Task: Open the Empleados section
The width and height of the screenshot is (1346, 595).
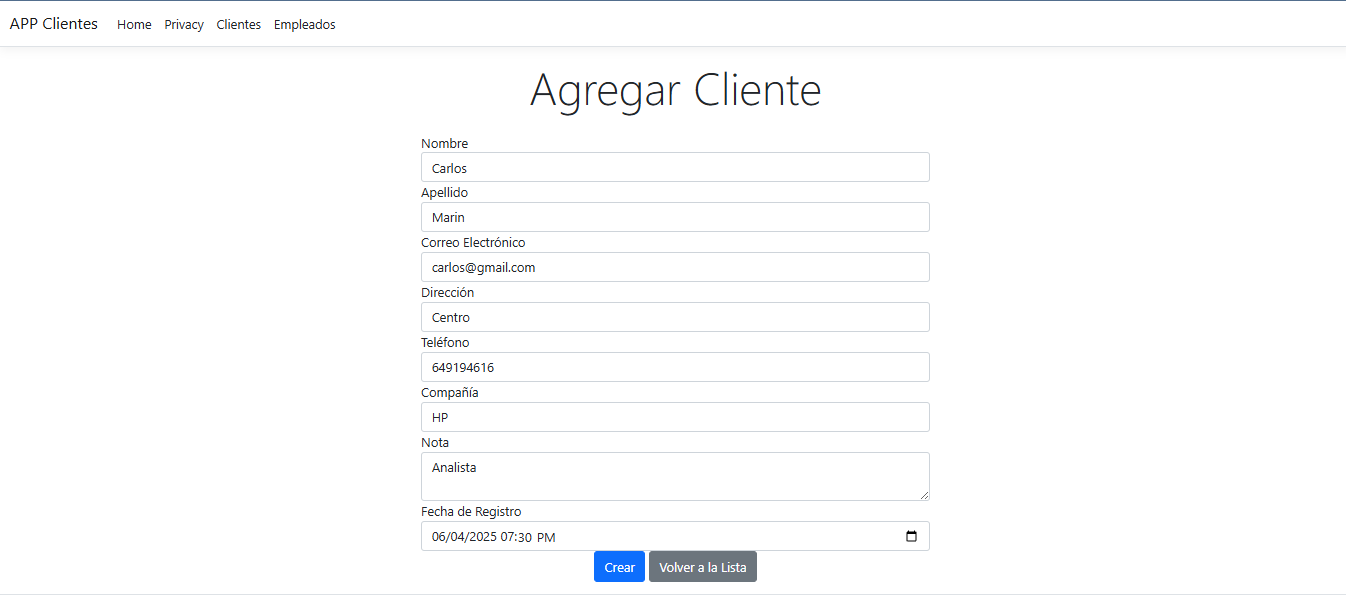Action: tap(304, 24)
